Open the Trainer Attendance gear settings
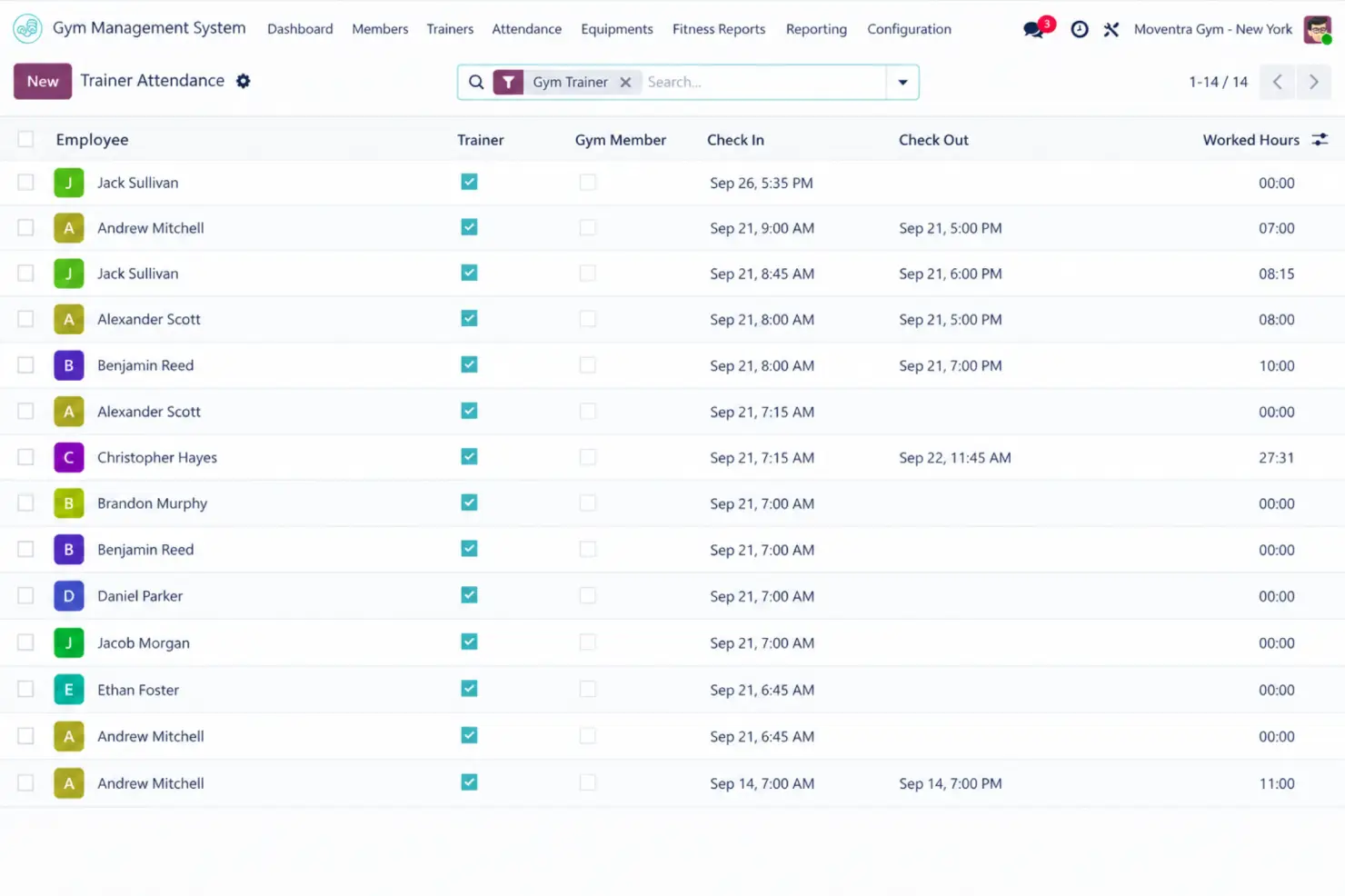Viewport: 1345px width, 896px height. click(243, 81)
